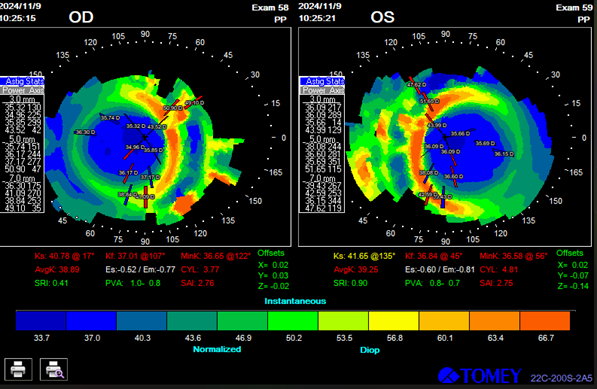Click the 50.90 D marker on OD map
Screen dimensions: 597x389
pyautogui.click(x=173, y=108)
